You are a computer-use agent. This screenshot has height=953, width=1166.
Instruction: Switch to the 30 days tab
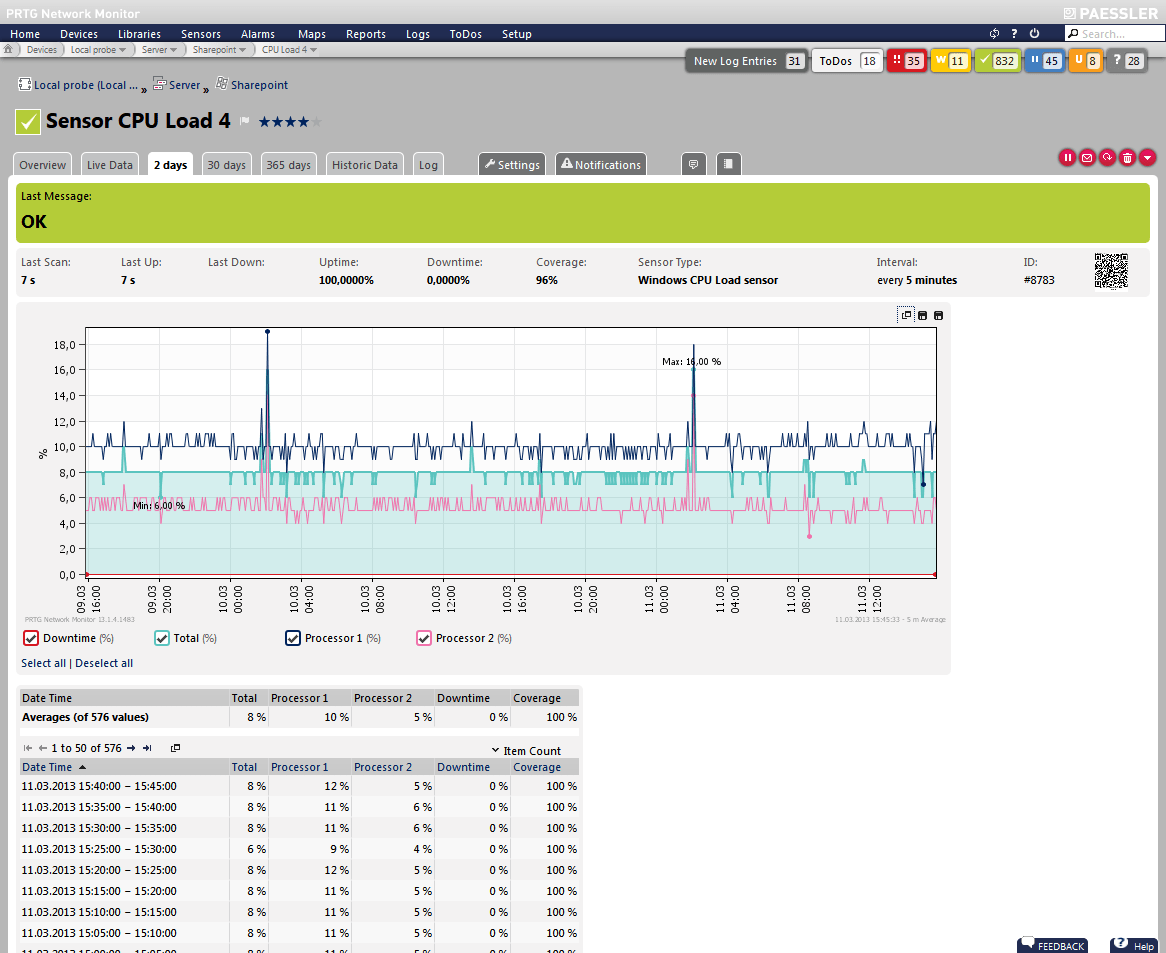click(x=226, y=164)
